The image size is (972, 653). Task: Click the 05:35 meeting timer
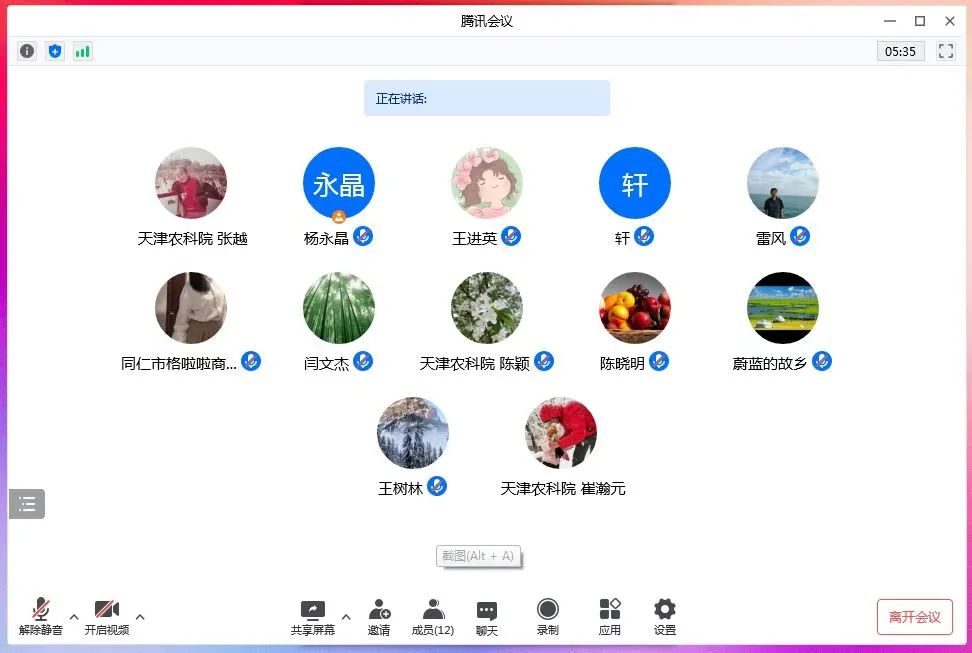point(900,51)
